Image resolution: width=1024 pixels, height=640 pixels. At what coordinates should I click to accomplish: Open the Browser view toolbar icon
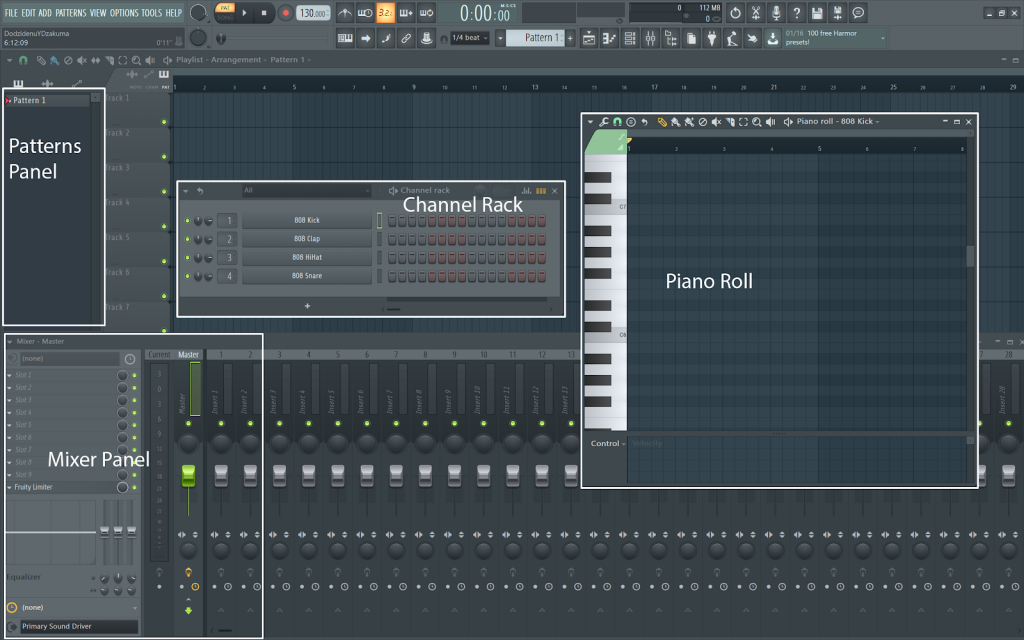pyautogui.click(x=671, y=39)
